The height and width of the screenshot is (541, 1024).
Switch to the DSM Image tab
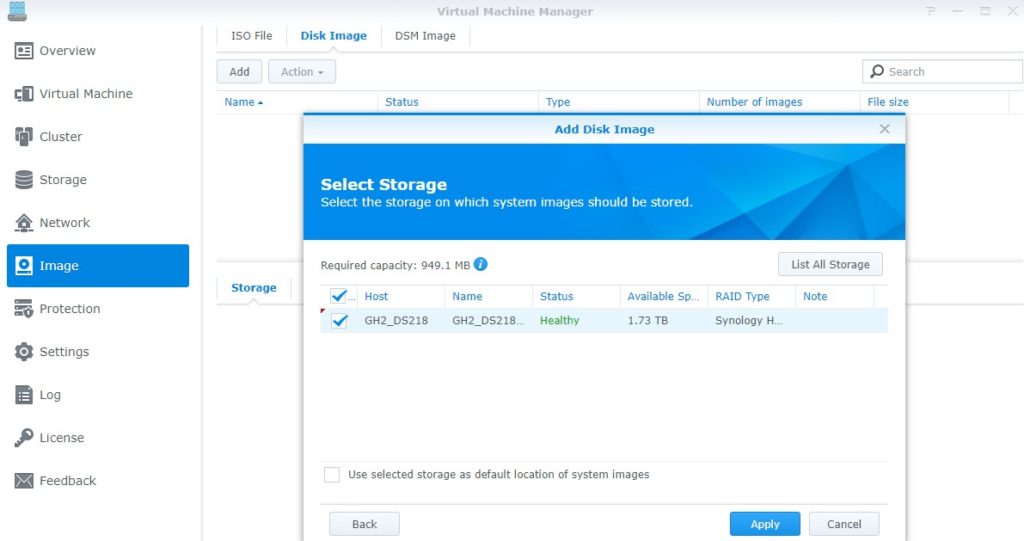click(425, 36)
